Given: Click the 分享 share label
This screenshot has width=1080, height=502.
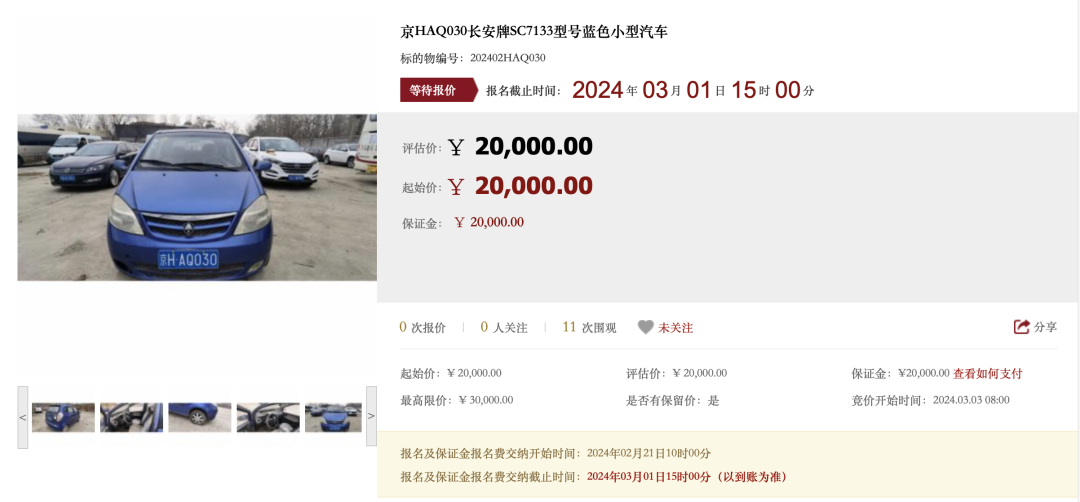Looking at the screenshot, I should click(x=1045, y=327).
